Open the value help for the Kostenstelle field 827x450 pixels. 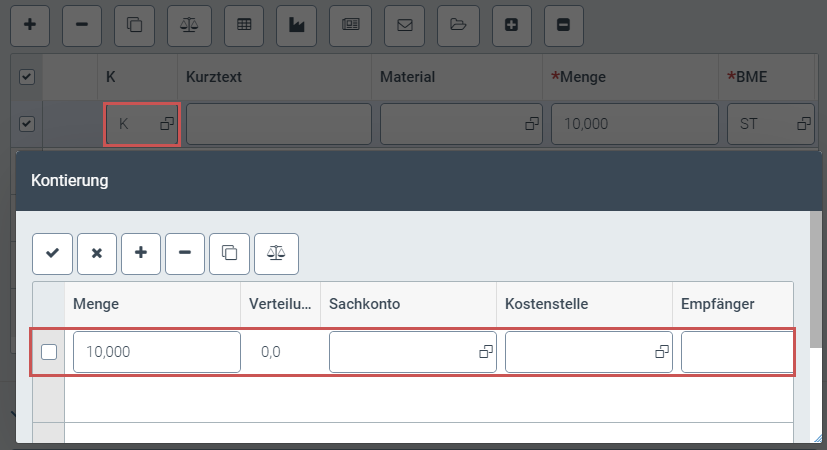coord(661,352)
